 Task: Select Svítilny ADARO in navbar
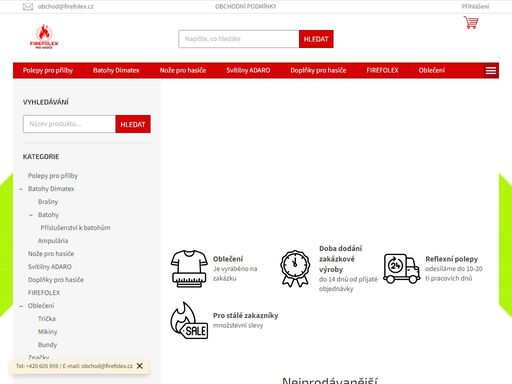(x=248, y=70)
